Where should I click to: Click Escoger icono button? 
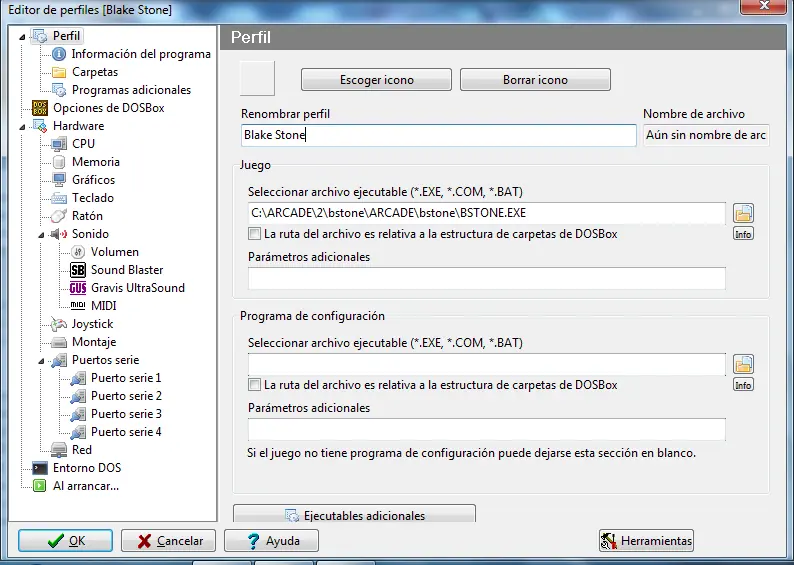click(376, 80)
